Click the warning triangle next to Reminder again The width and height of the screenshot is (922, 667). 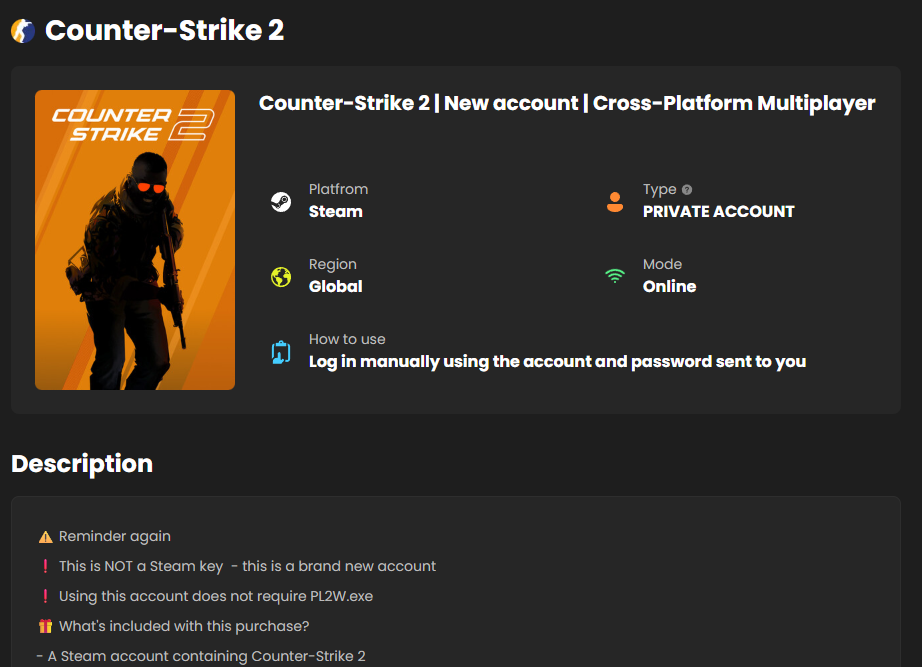click(46, 536)
